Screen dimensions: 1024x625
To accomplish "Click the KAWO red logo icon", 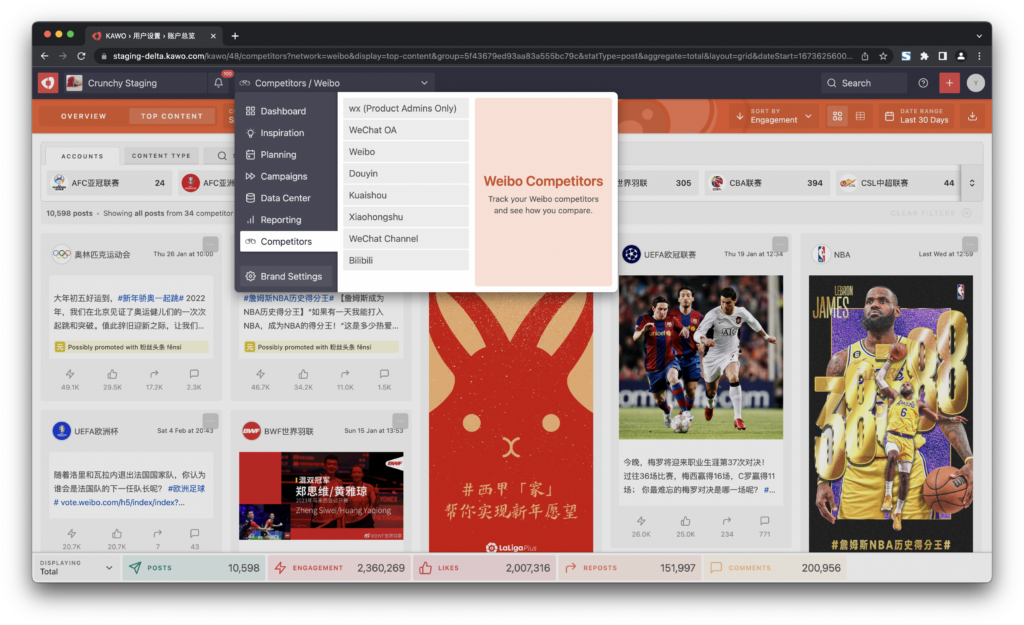I will (x=48, y=83).
